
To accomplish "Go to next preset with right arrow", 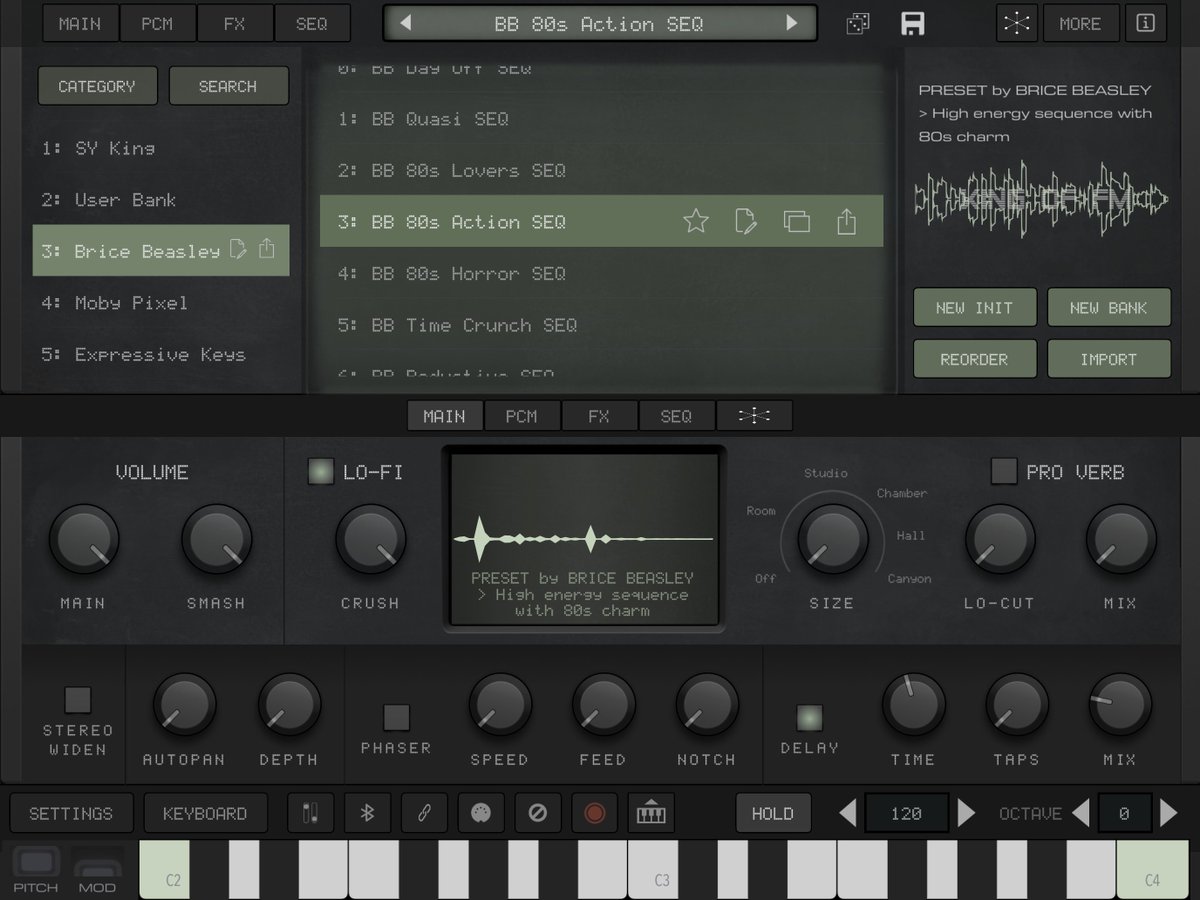I will (x=792, y=23).
